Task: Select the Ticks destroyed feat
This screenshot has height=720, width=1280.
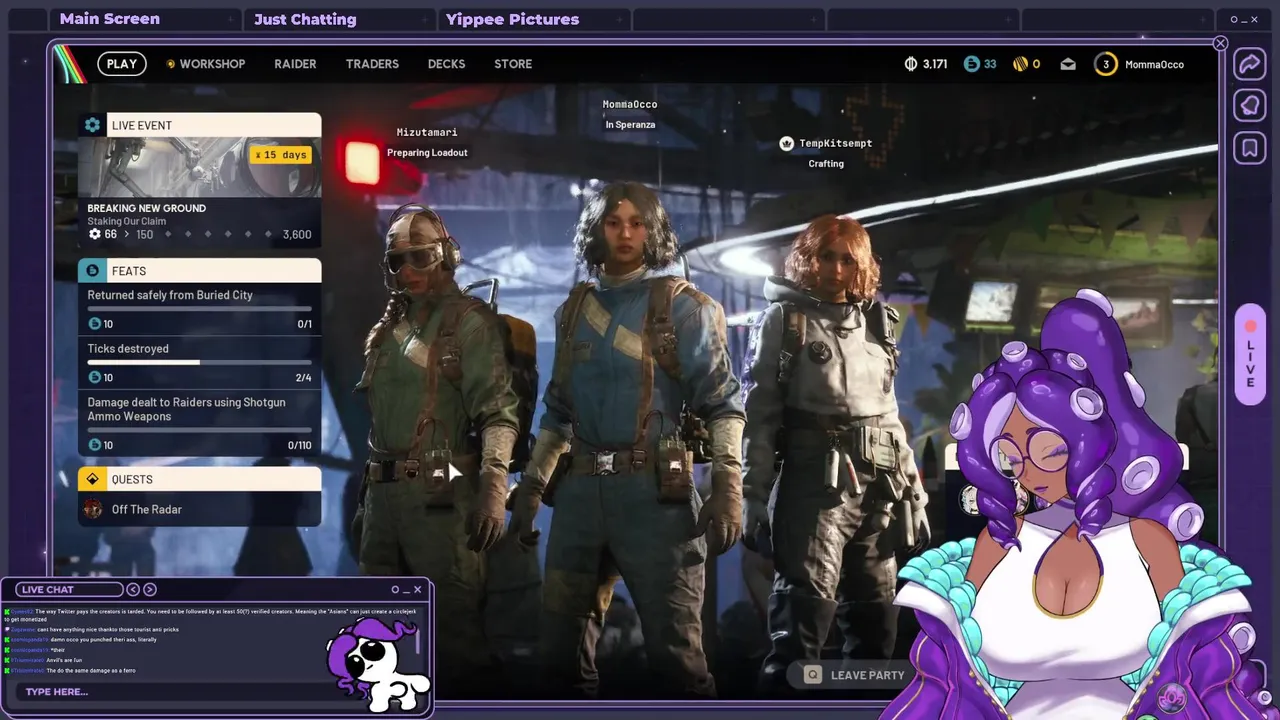Action: (200, 362)
